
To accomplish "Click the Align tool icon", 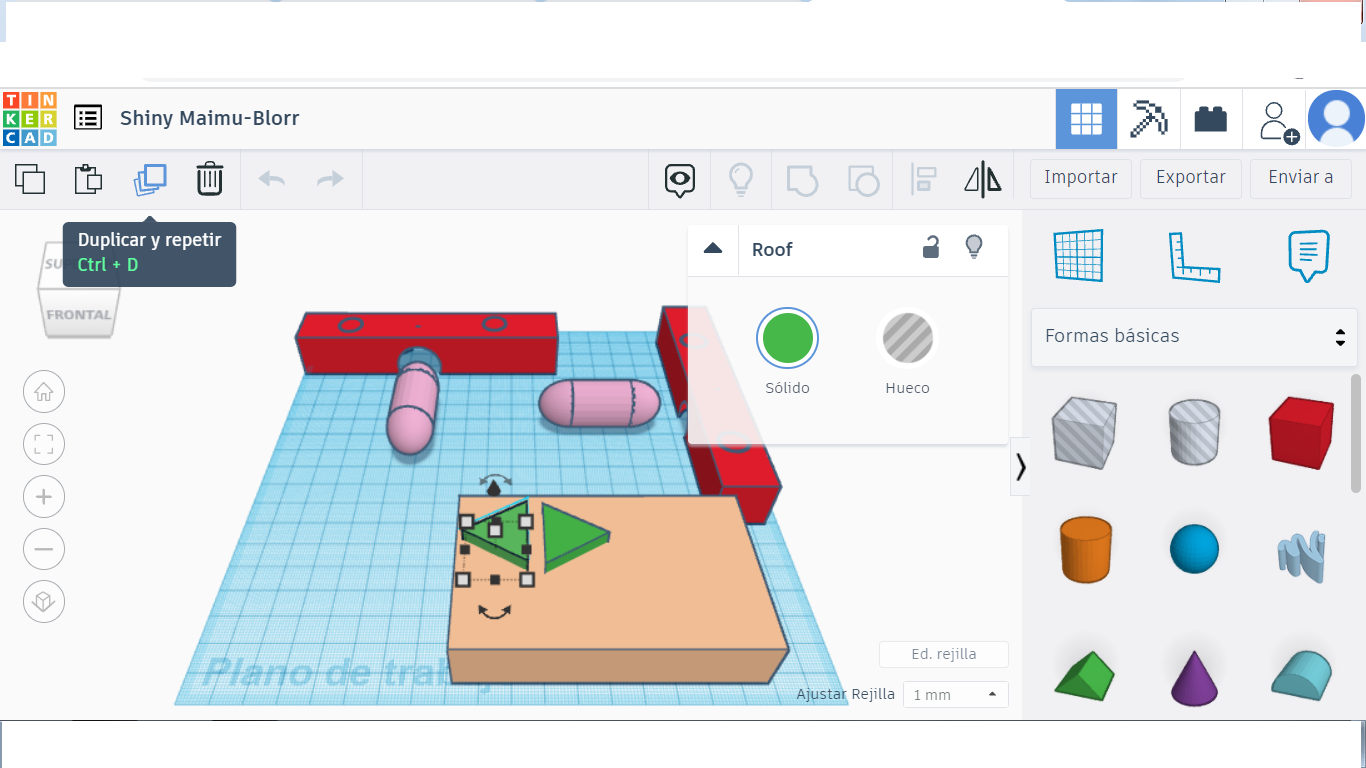I will point(923,179).
